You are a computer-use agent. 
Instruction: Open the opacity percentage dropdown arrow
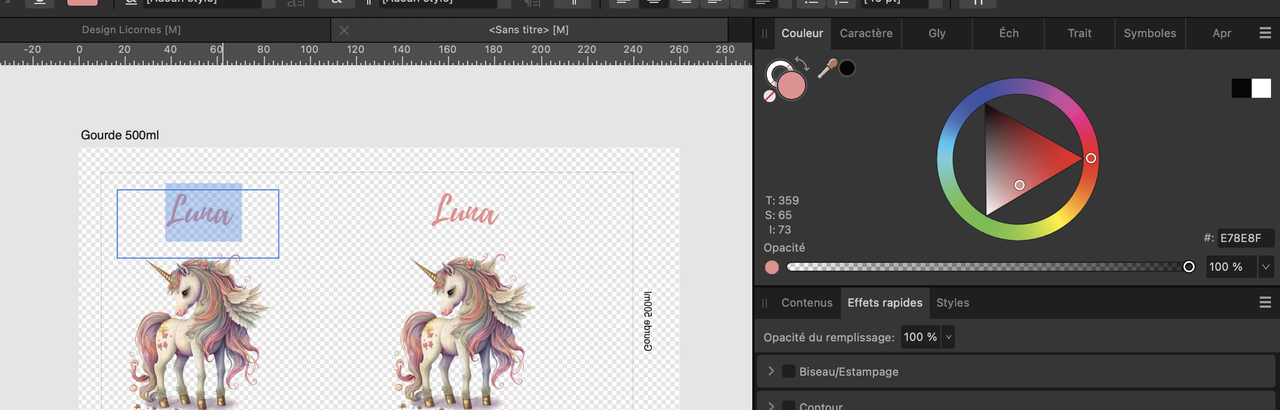1267,267
